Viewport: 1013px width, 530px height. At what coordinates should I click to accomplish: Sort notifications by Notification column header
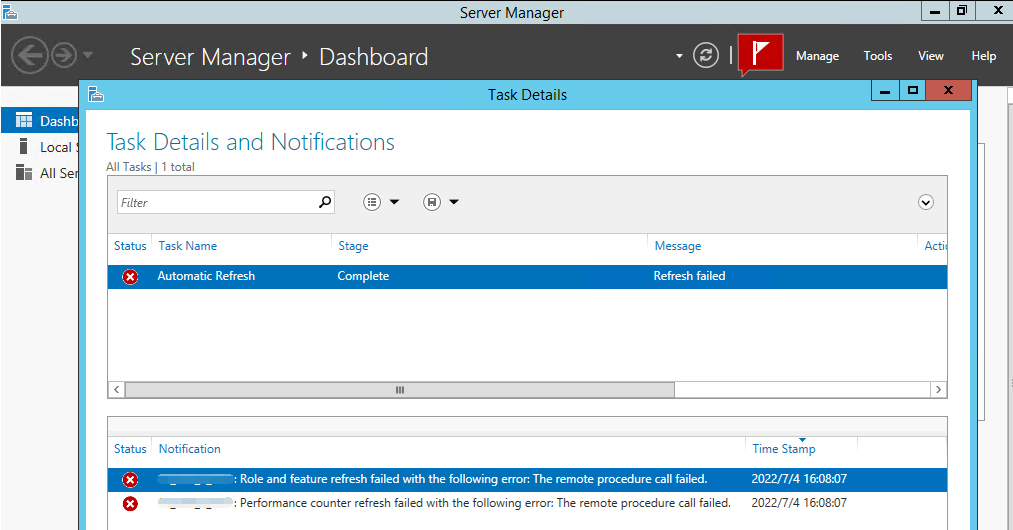coord(189,449)
